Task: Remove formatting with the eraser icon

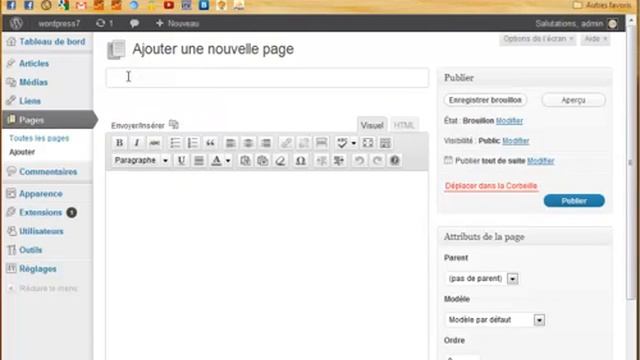Action: pyautogui.click(x=280, y=160)
